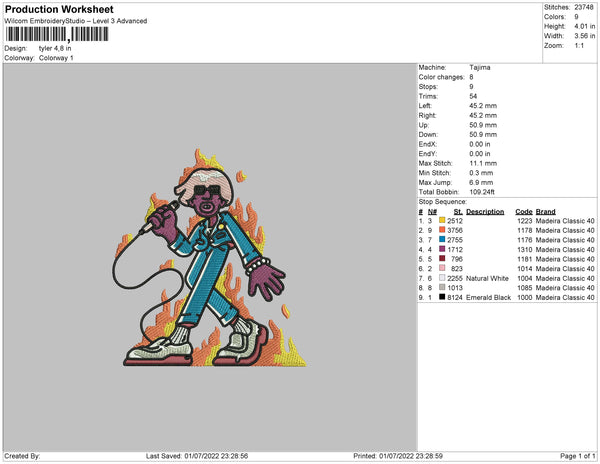This screenshot has height=464, width=600.
Task: Click the embroidery design preview image
Action: [209, 257]
